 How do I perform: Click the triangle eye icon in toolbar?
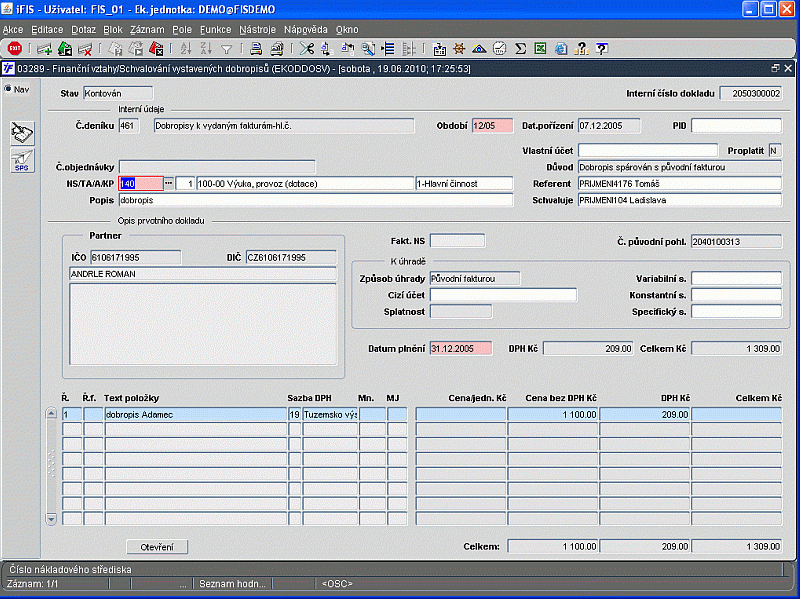(x=479, y=49)
